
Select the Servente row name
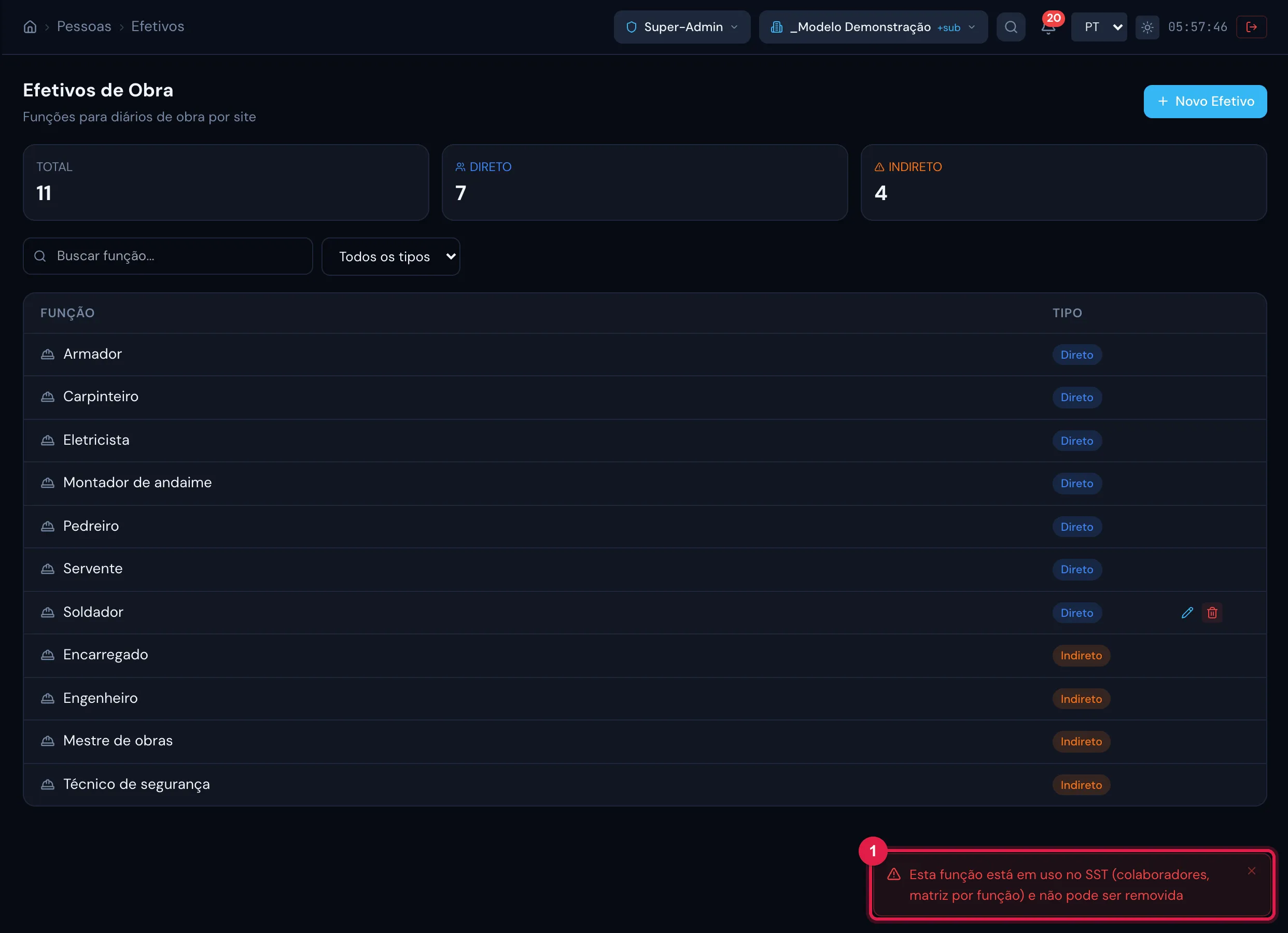tap(93, 569)
